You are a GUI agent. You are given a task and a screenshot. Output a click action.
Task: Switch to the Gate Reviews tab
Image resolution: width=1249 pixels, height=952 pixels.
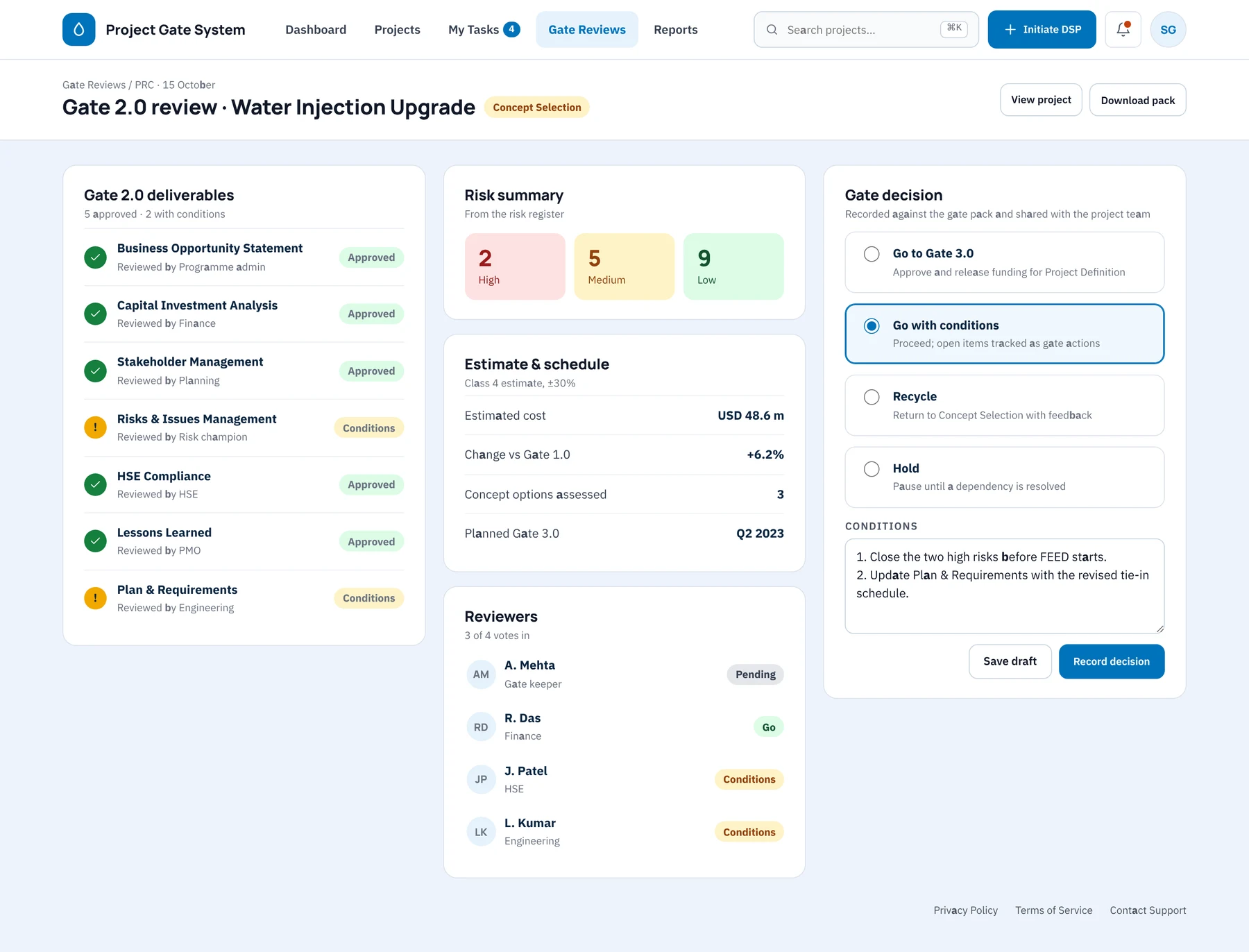(x=587, y=30)
